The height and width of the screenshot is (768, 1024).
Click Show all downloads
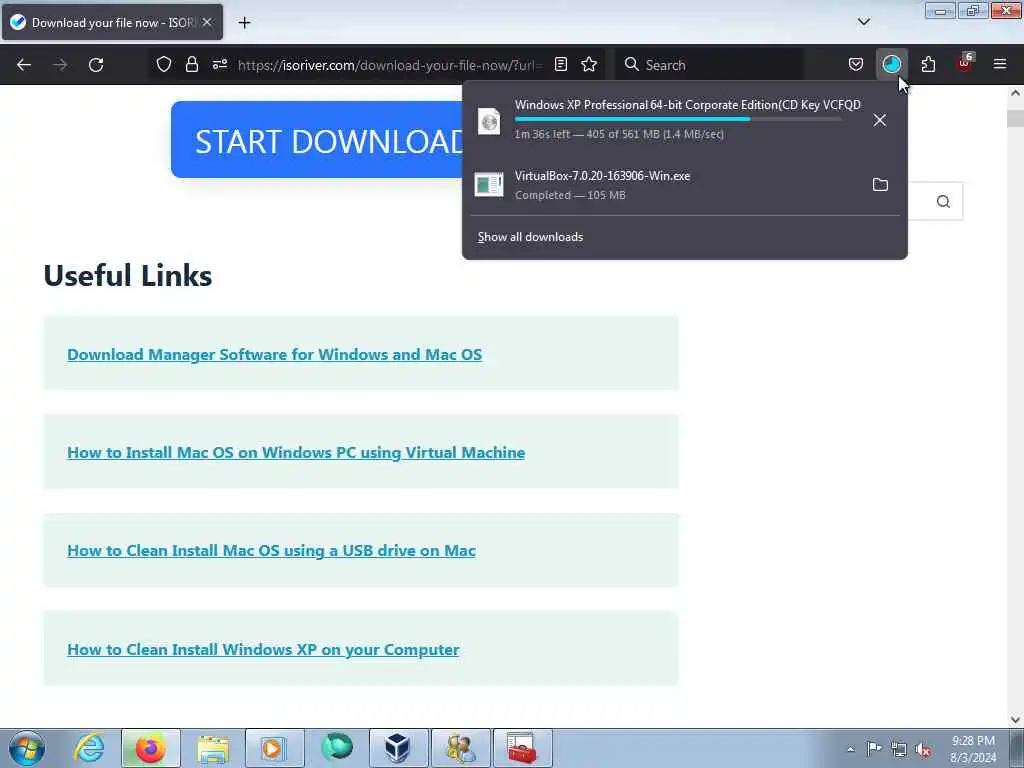click(x=530, y=237)
